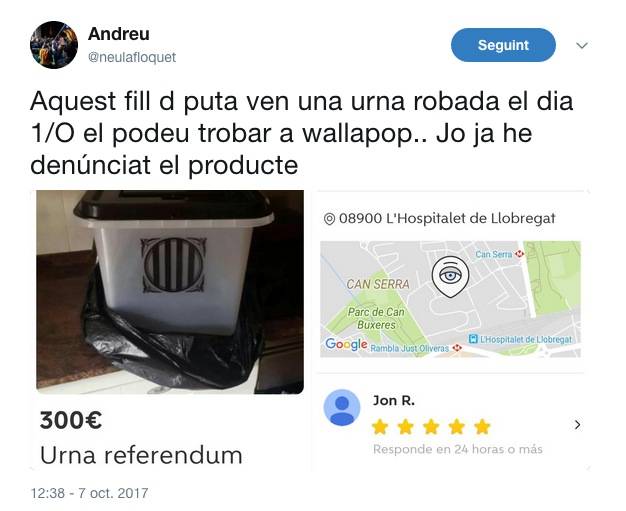
Task: Open the tweet timestamp 12:38 - 7 oct. 2017
Action: pos(89,493)
